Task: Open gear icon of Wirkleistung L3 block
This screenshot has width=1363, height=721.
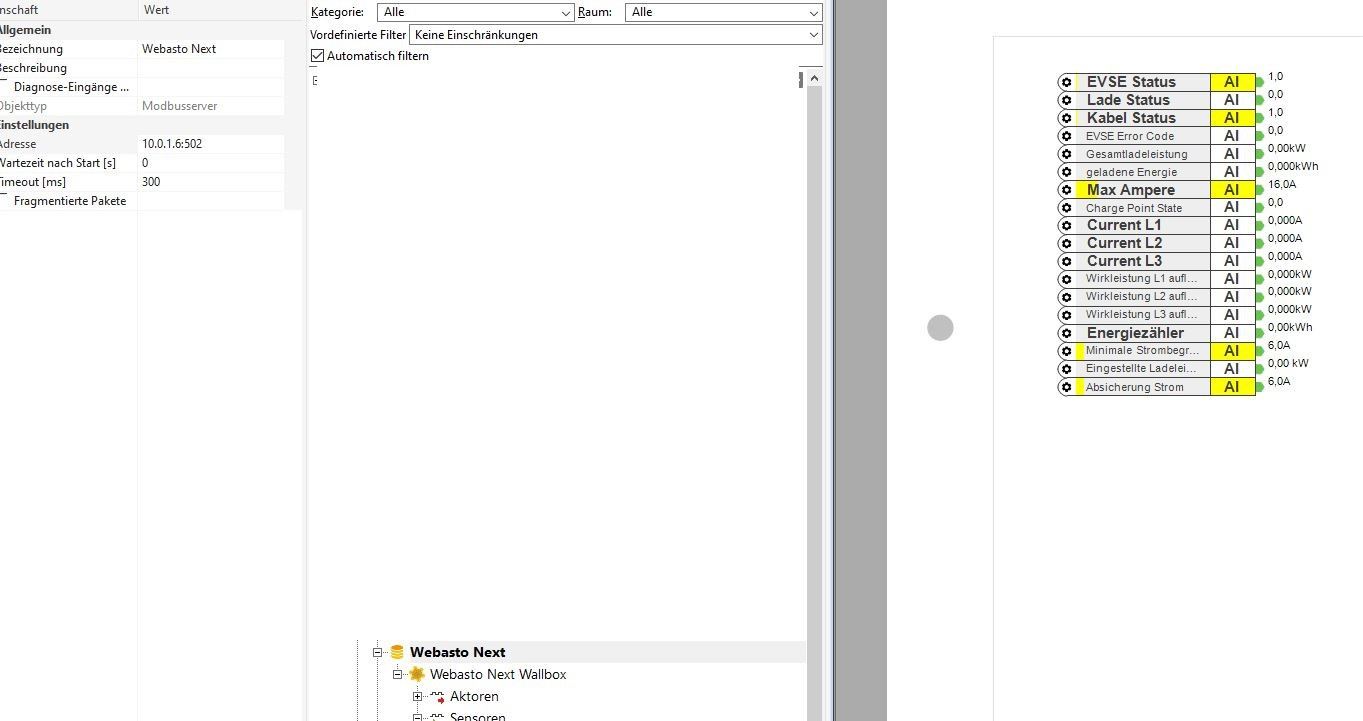Action: click(x=1066, y=315)
